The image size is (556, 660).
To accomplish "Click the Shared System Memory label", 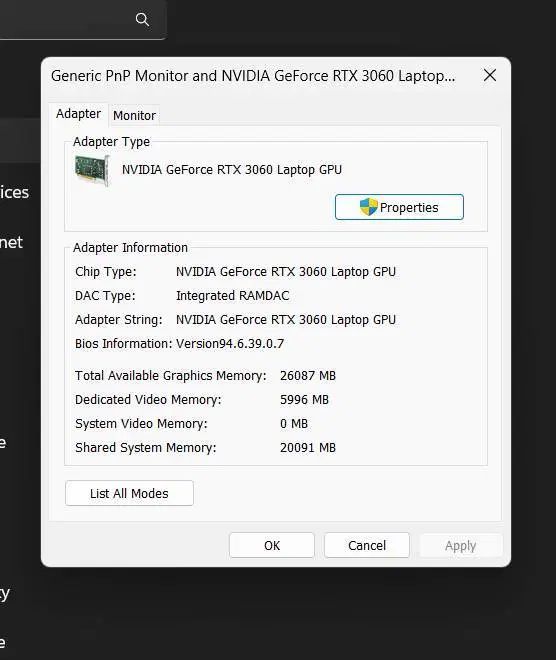I will point(145,447).
